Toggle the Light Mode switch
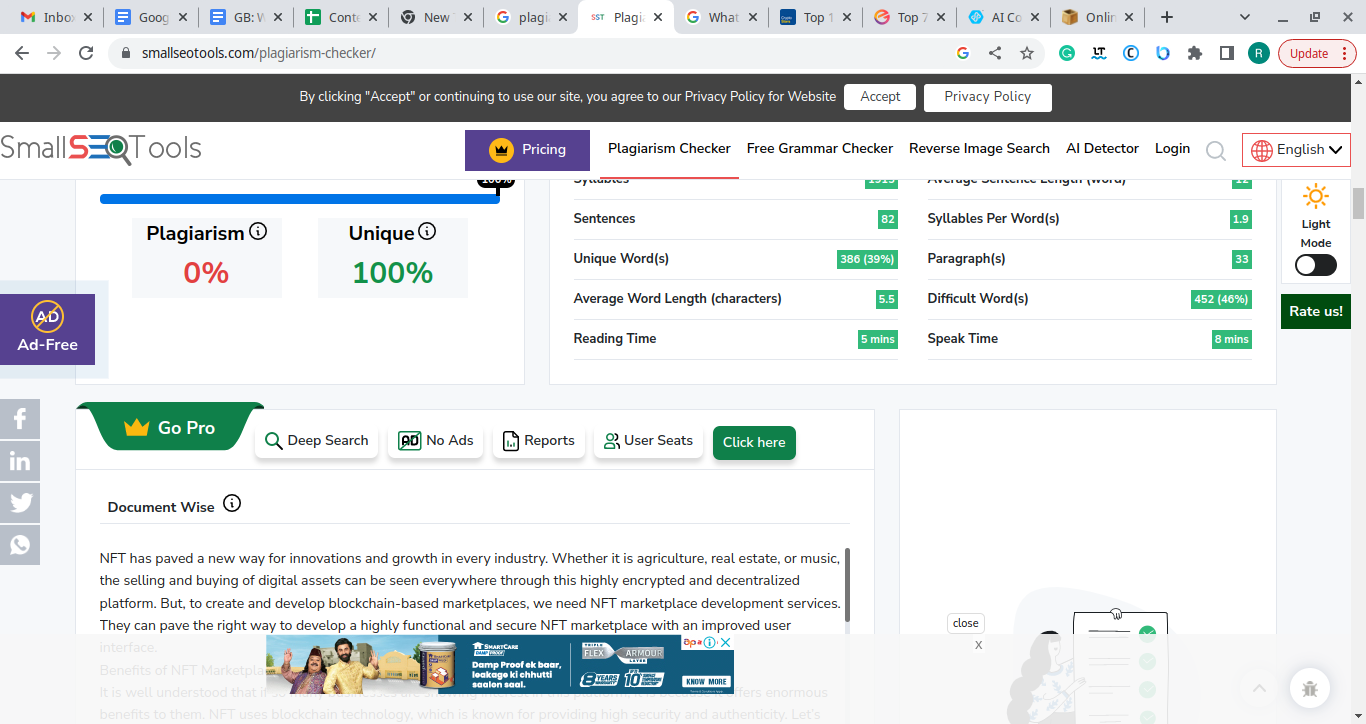The image size is (1366, 724). click(1315, 265)
